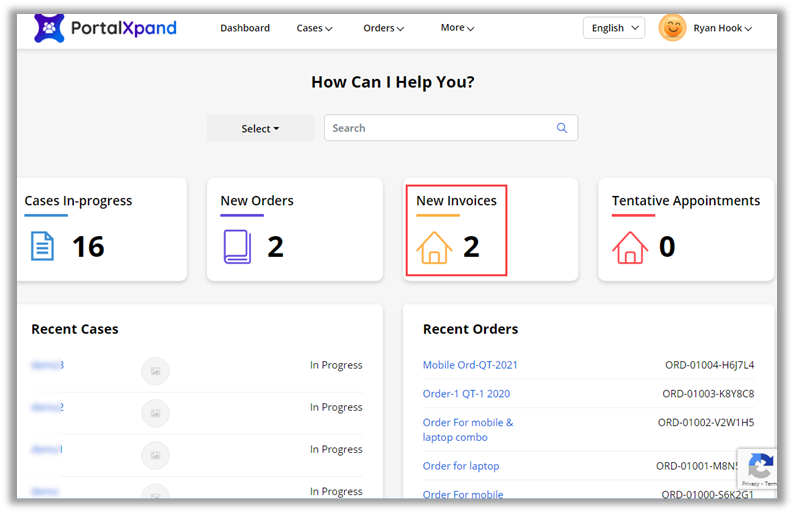Screen dimensions: 795x514
Task: Click the Cases In-progress document icon
Action: [x=42, y=246]
